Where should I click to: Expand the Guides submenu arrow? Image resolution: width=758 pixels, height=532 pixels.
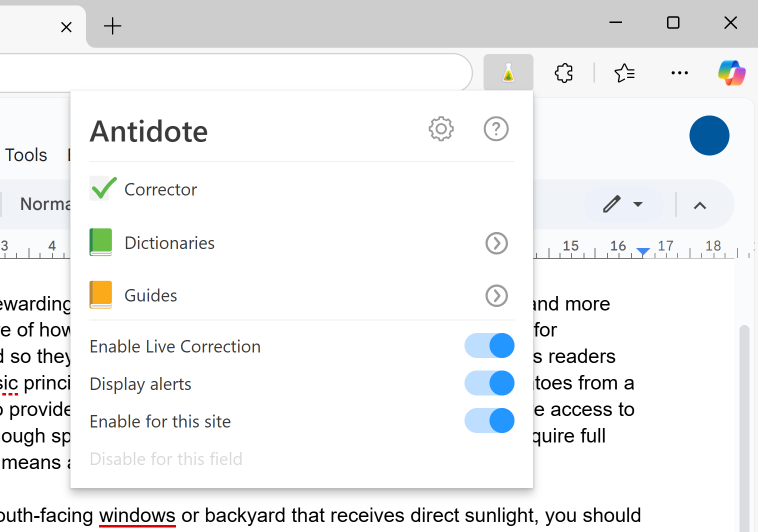click(x=496, y=296)
